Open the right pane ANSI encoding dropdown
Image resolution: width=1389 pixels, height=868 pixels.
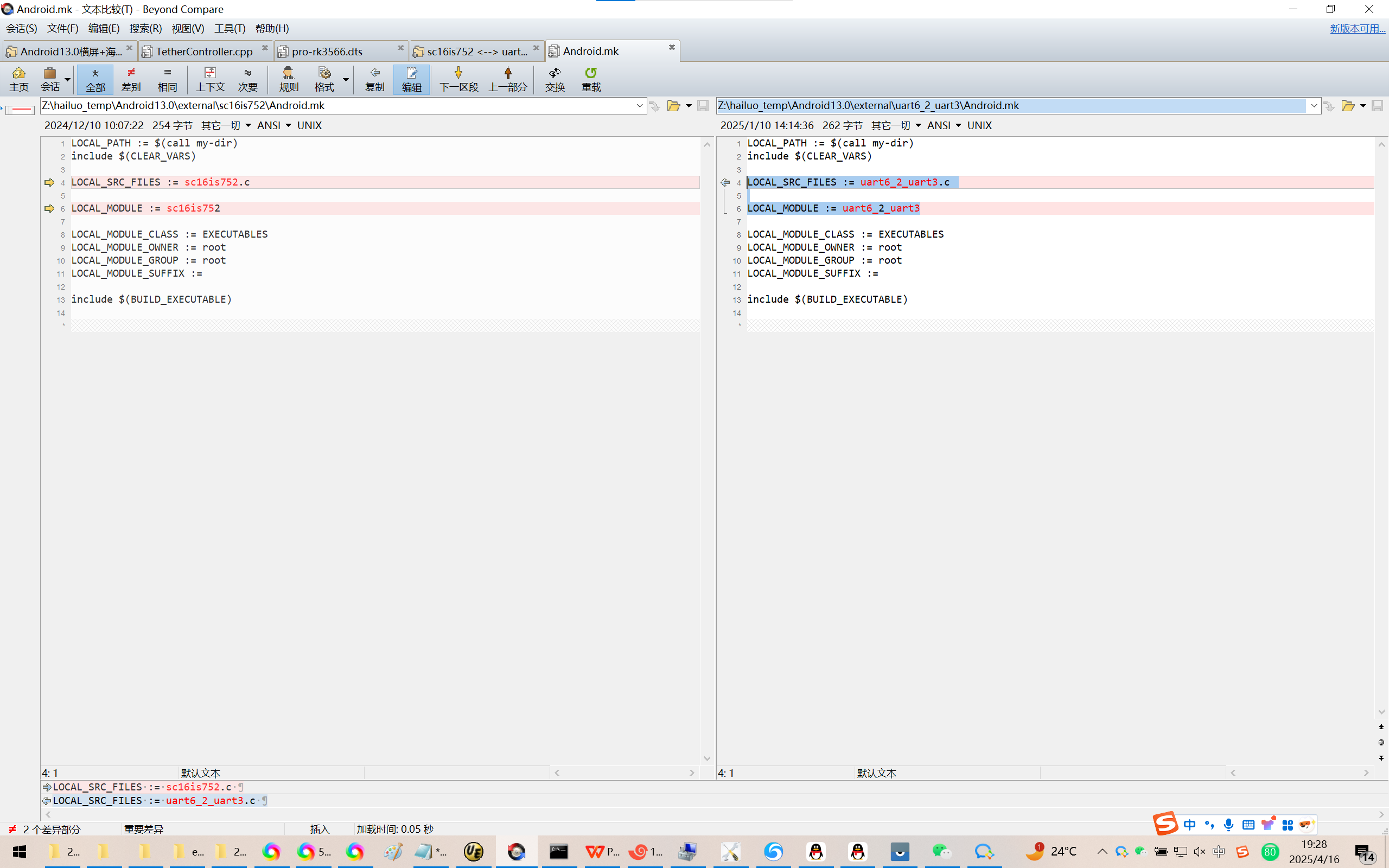pyautogui.click(x=958, y=126)
